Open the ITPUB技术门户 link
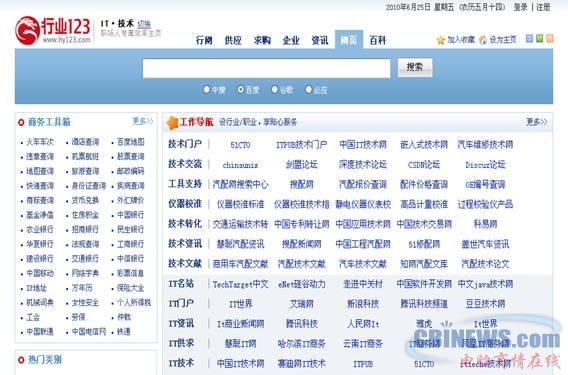Image resolution: width=568 pixels, height=375 pixels. click(x=301, y=145)
